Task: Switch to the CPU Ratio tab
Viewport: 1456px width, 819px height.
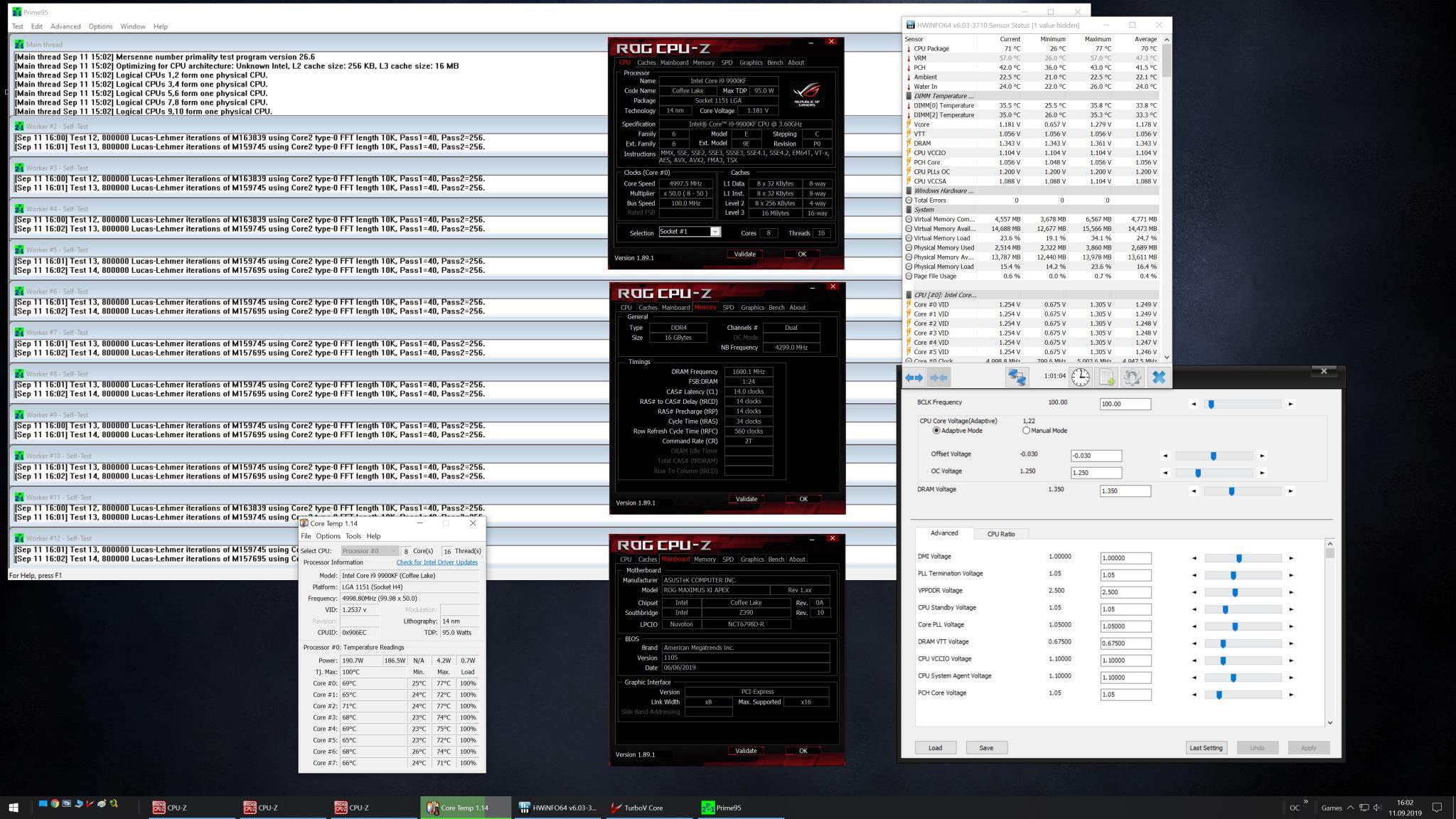Action: click(x=1000, y=534)
